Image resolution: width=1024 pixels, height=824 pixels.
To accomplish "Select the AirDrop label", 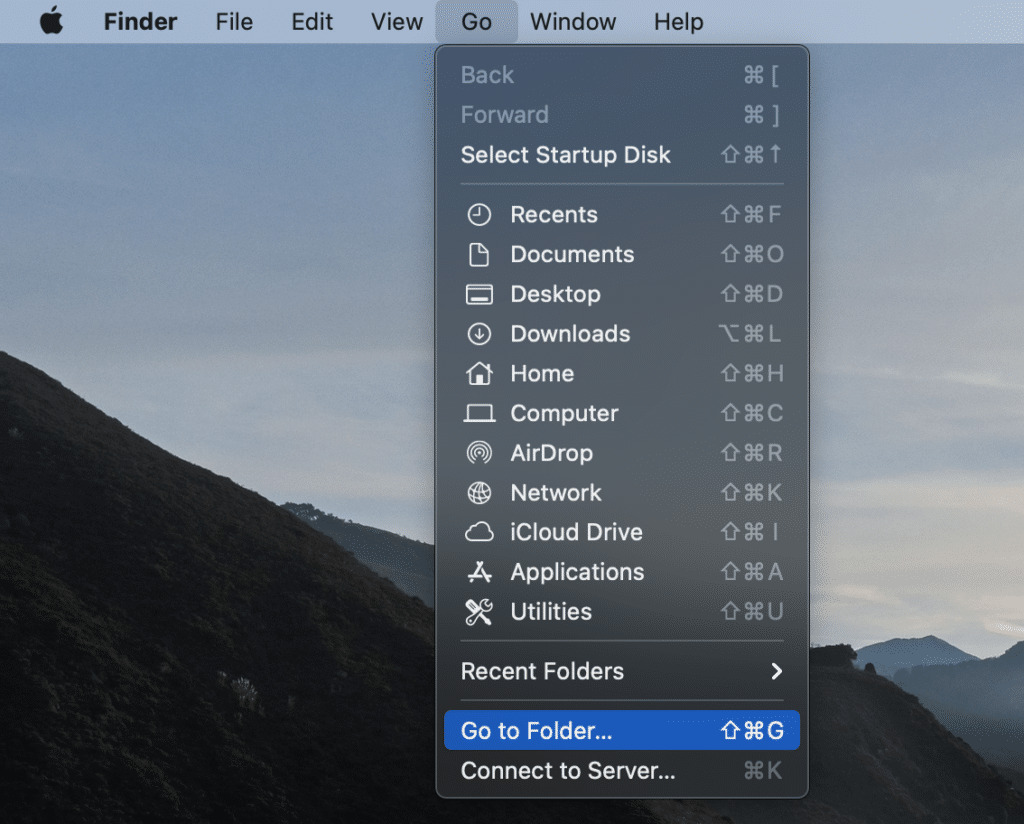I will [x=552, y=453].
